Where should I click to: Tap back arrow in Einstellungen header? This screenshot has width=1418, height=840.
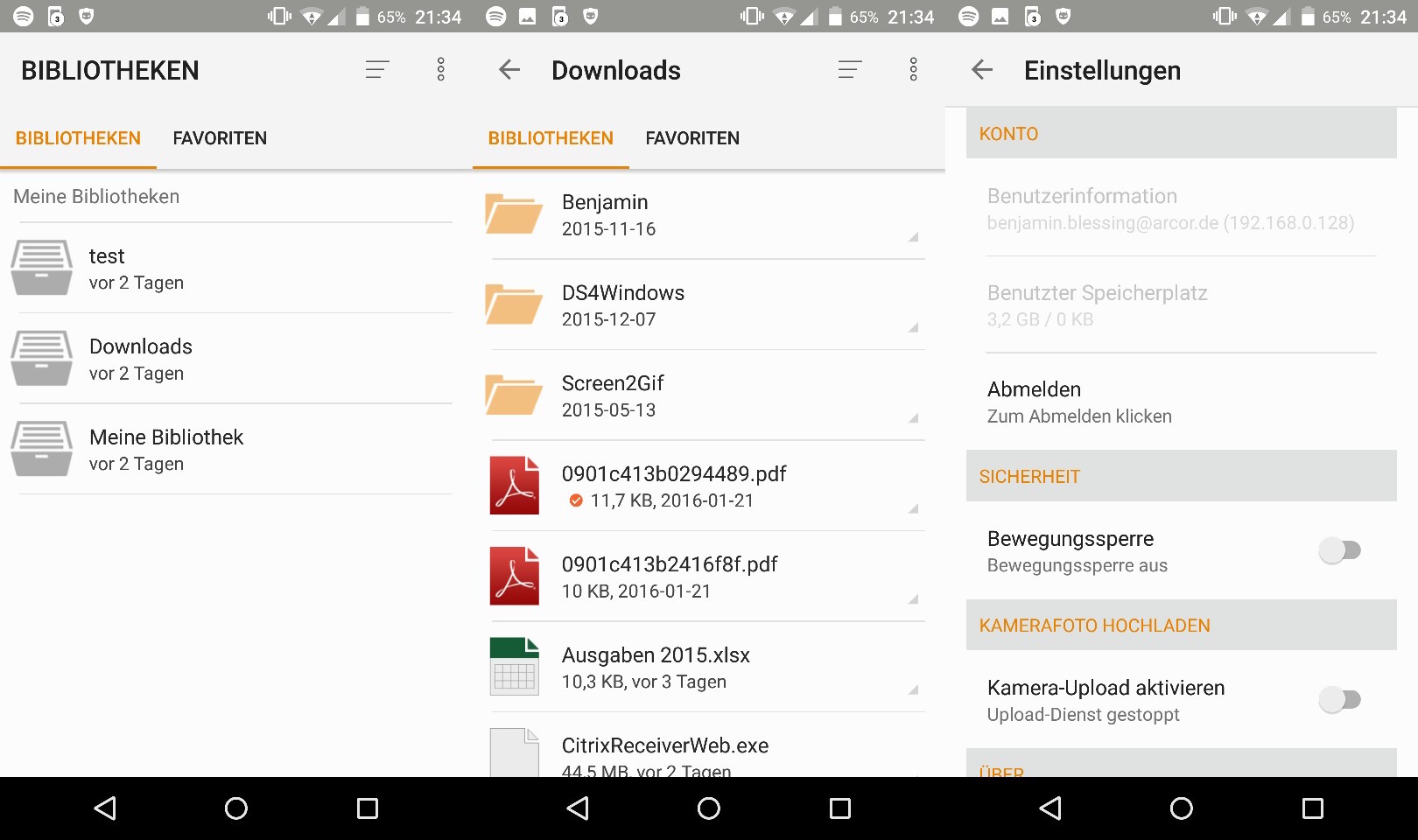[x=982, y=70]
